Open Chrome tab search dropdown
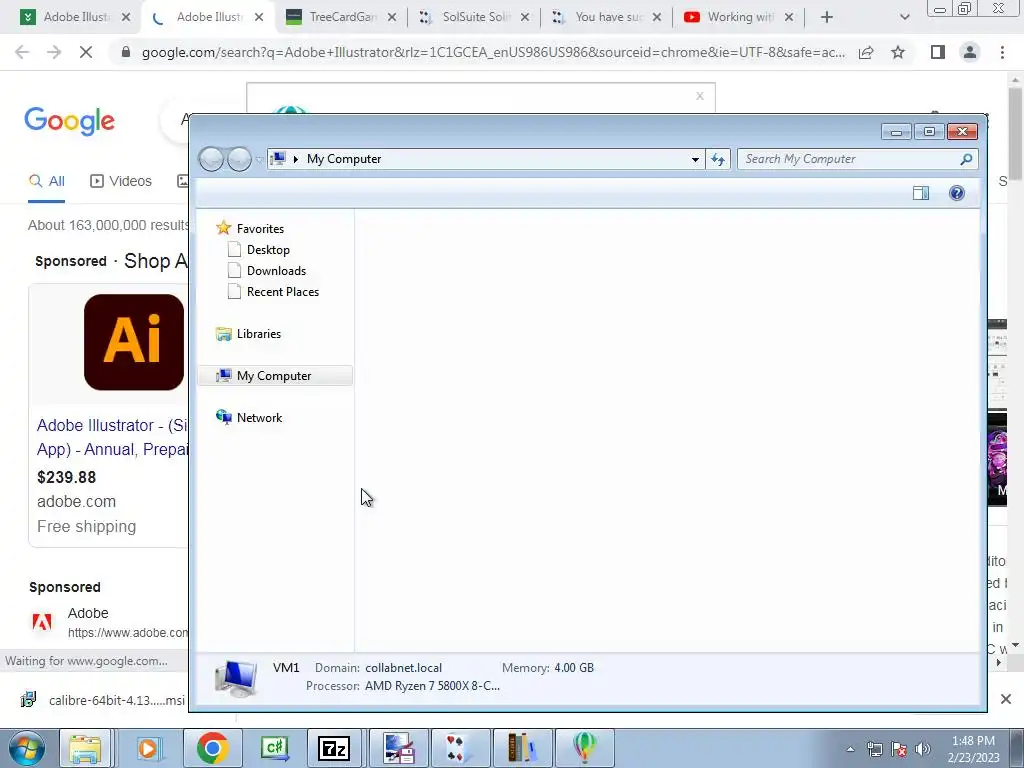The image size is (1024, 768). pos(904,17)
